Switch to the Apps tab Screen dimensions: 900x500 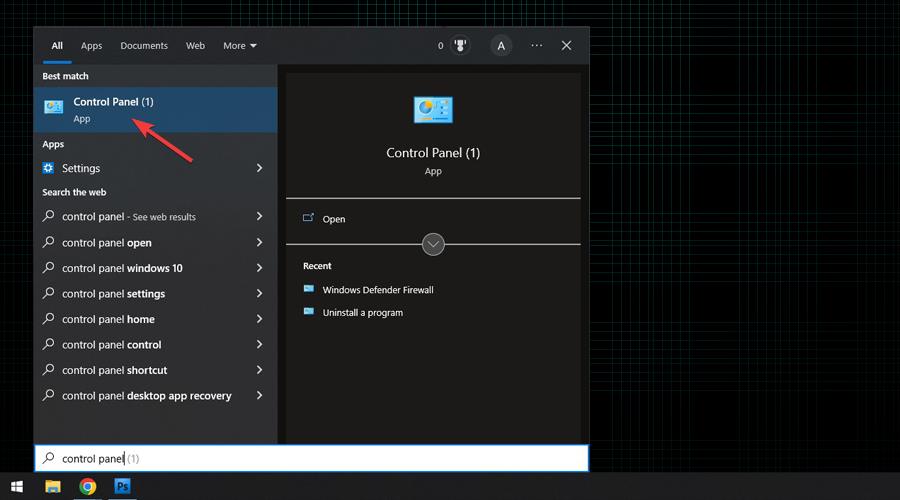[x=91, y=45]
